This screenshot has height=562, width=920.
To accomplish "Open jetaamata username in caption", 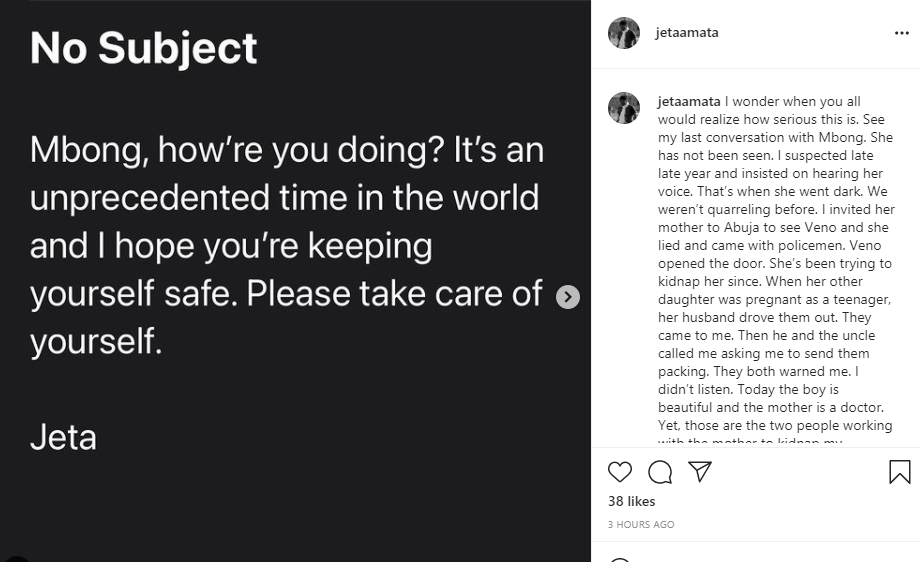I will (689, 102).
